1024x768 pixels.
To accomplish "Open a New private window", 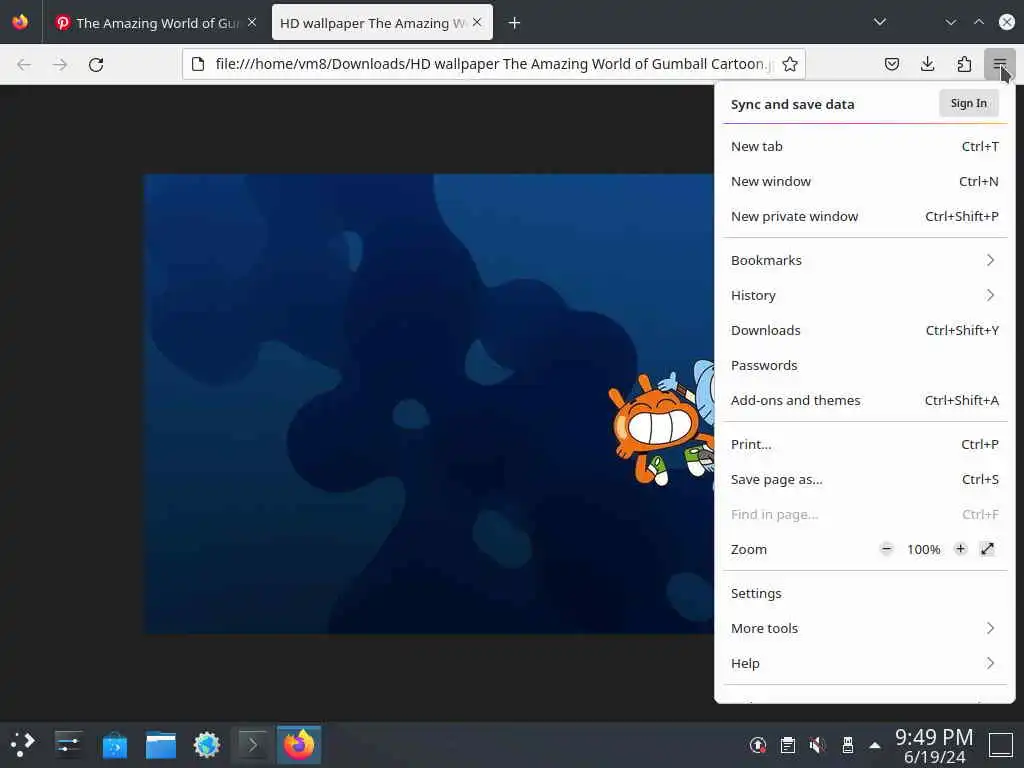I will tap(865, 216).
